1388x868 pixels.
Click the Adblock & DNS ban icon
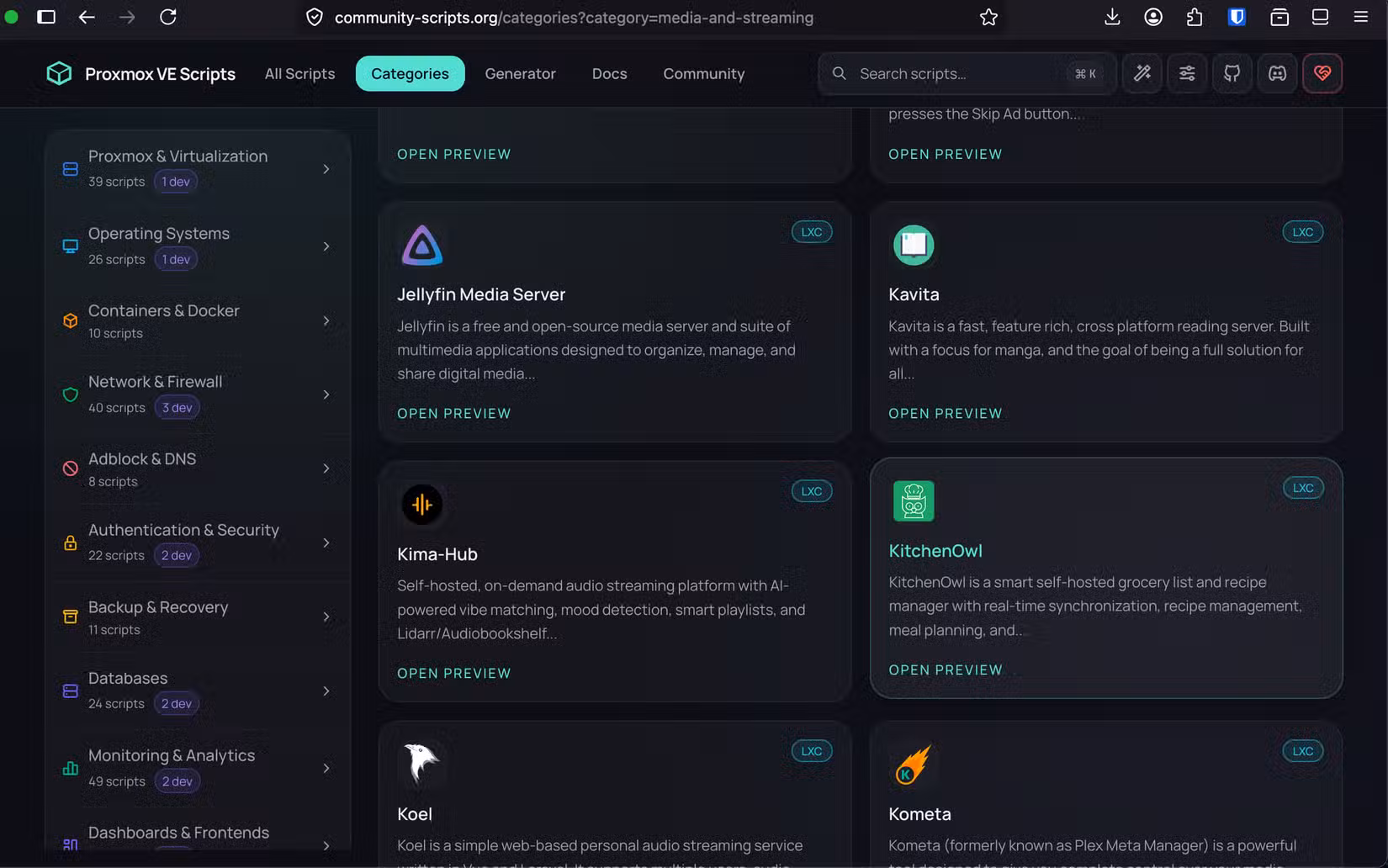[x=71, y=468]
